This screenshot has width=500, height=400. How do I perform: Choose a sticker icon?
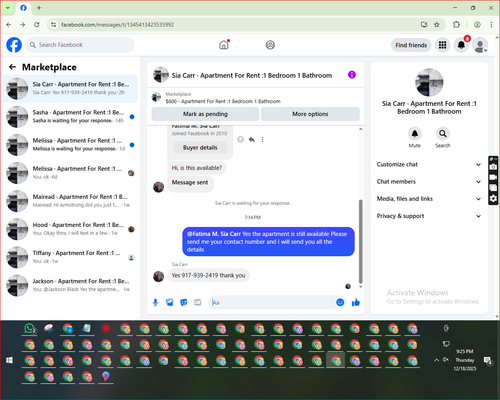tap(184, 302)
